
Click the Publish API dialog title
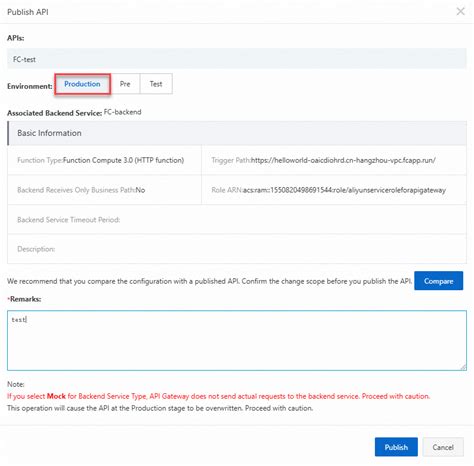click(28, 12)
